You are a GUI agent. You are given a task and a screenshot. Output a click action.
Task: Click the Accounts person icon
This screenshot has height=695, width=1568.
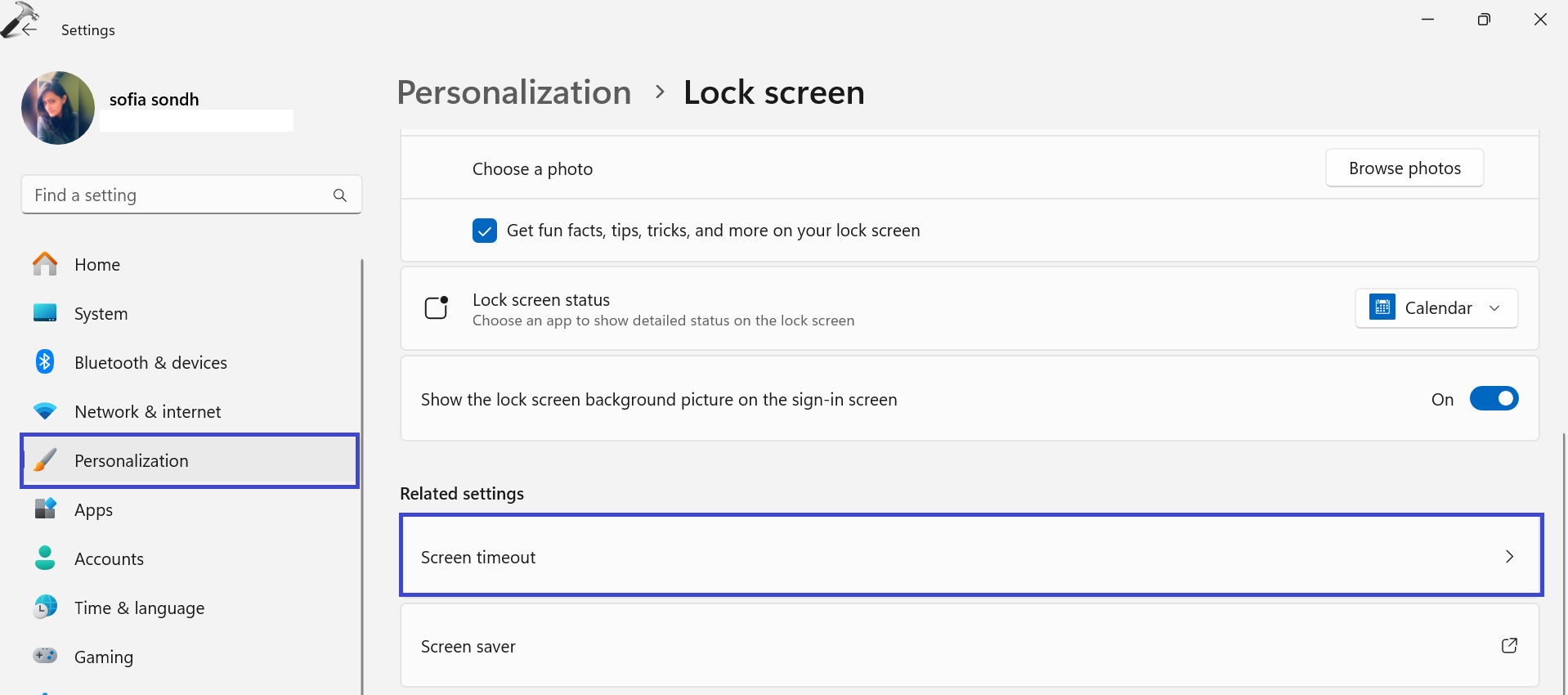[45, 558]
